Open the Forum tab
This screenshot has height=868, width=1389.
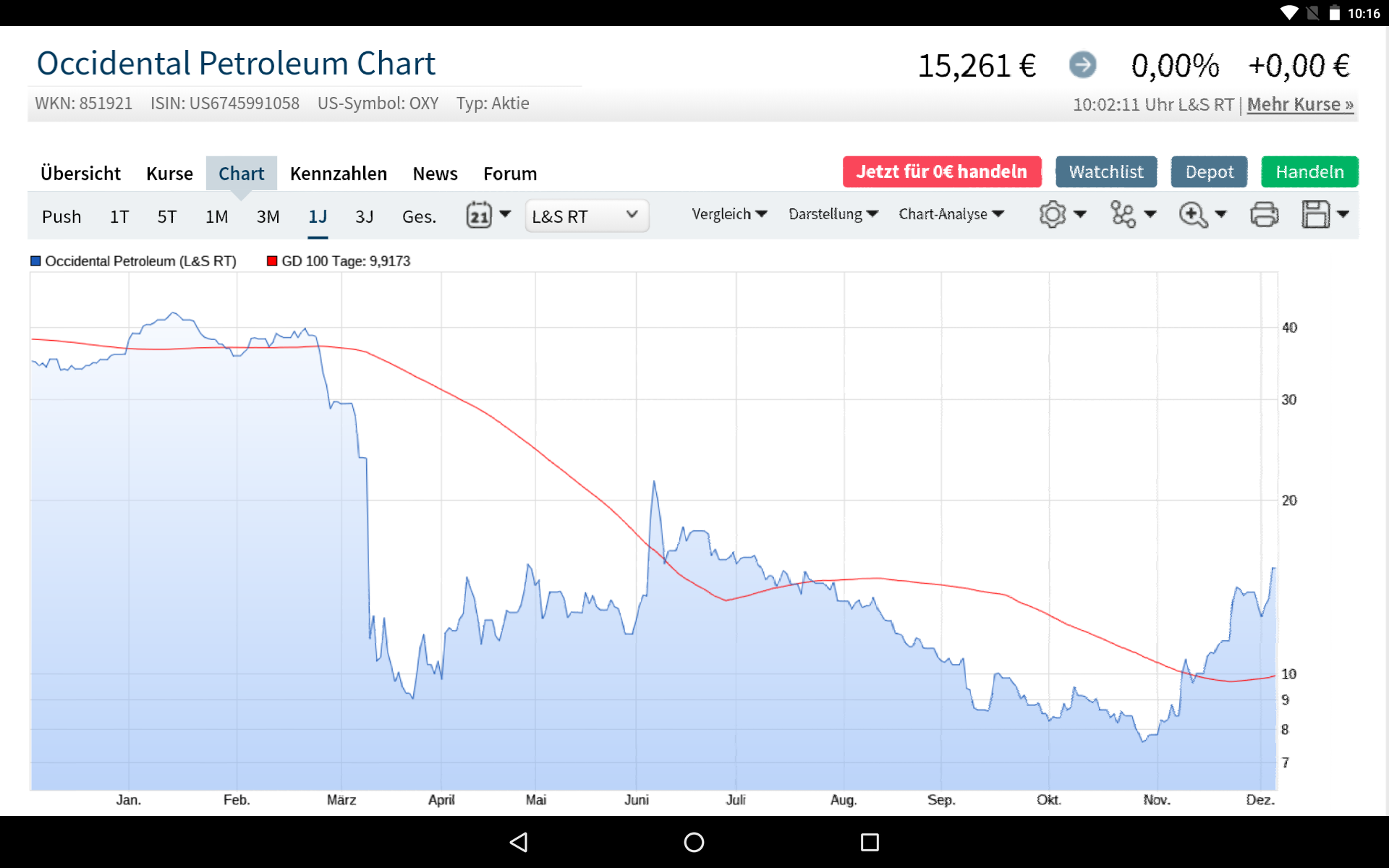[510, 174]
